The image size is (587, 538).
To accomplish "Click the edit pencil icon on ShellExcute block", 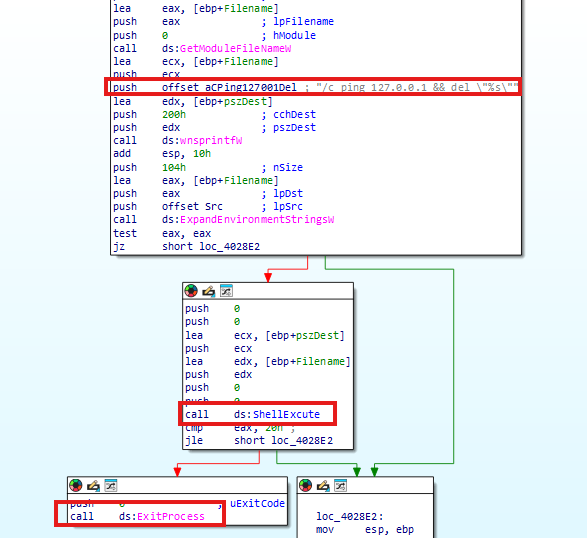I will (209, 291).
